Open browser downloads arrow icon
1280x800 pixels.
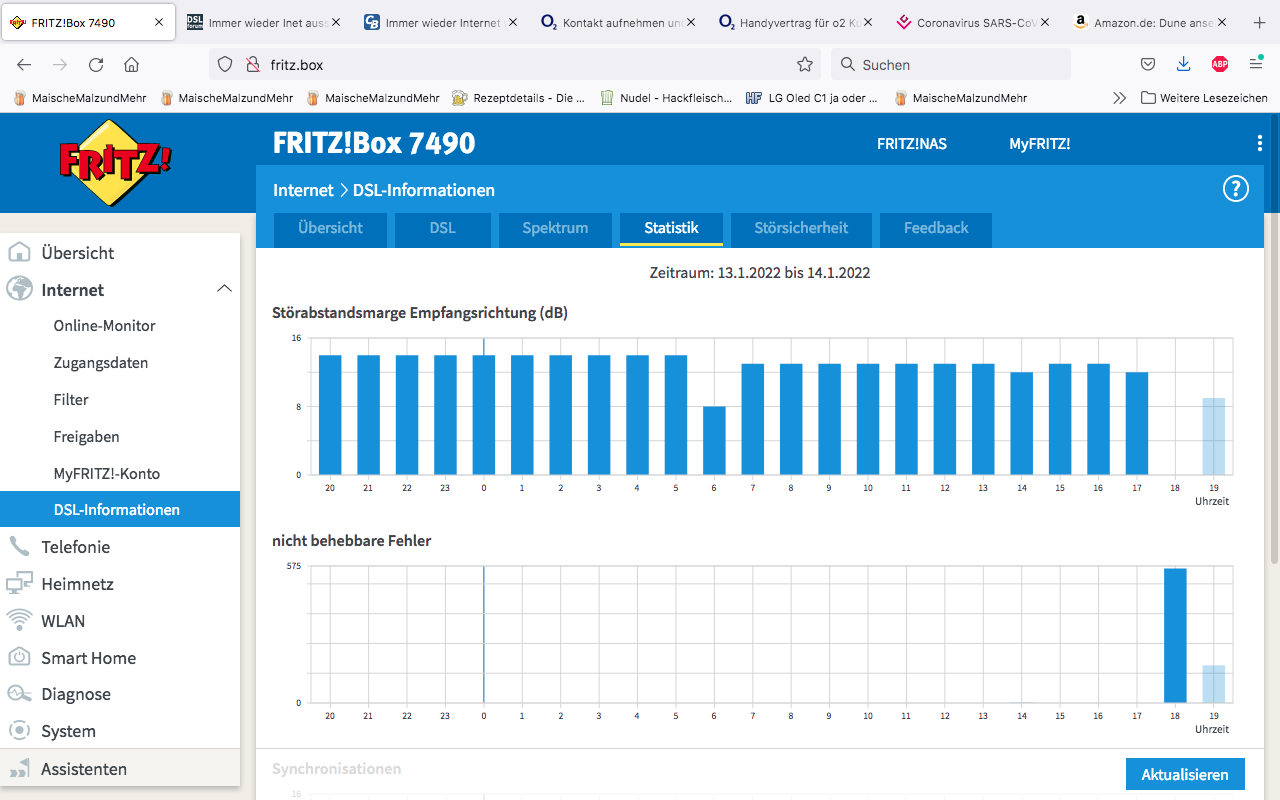(x=1183, y=65)
